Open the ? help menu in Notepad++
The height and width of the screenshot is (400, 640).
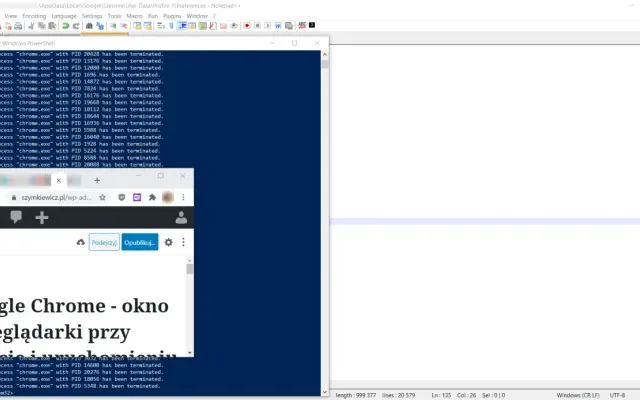[x=214, y=16]
